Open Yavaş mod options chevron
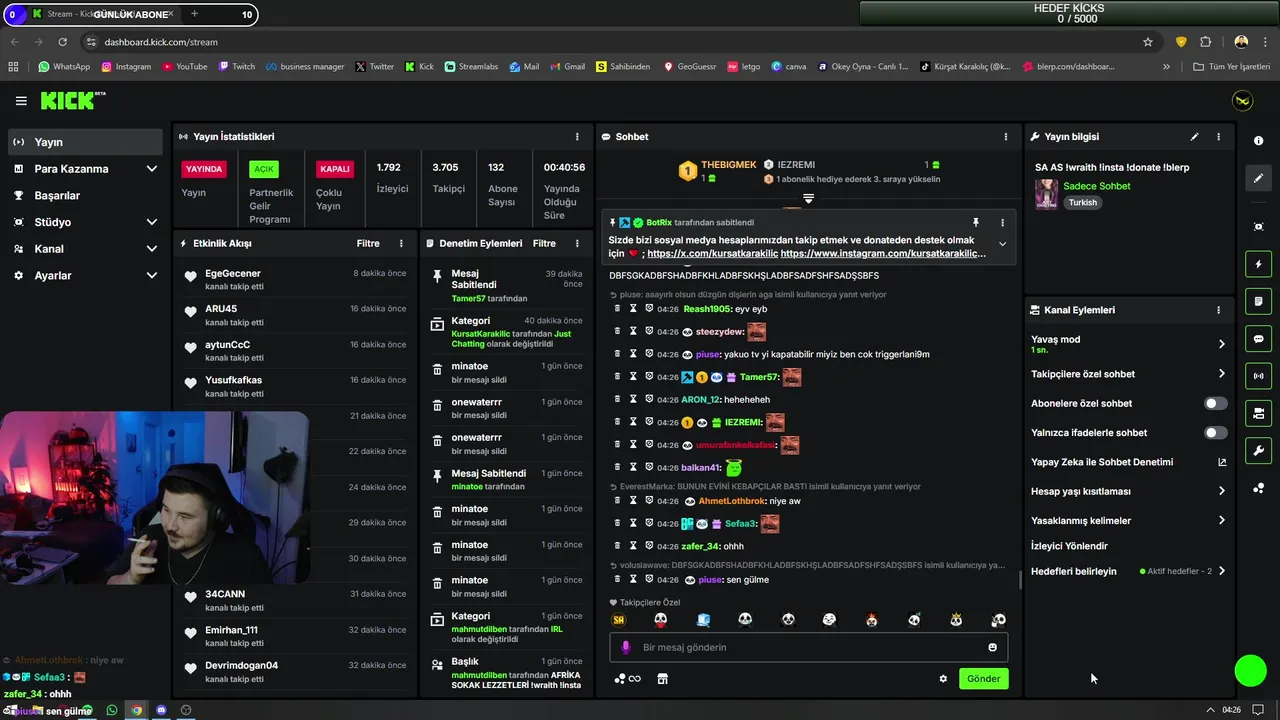Viewport: 1280px width, 720px height. tap(1221, 344)
